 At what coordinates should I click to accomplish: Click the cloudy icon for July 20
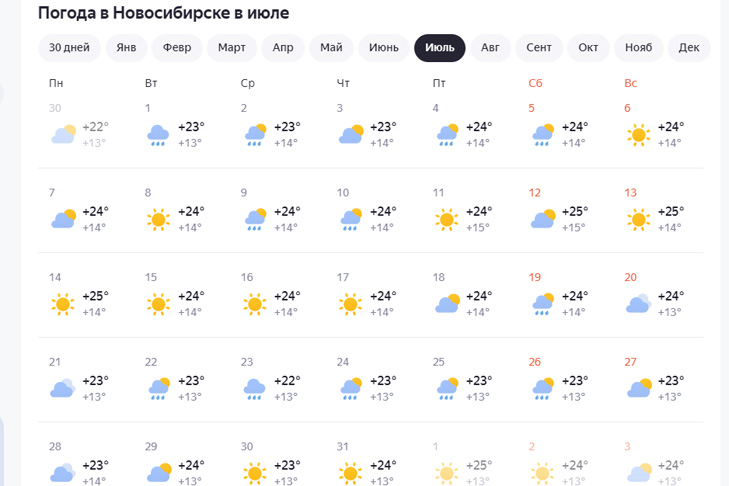tap(638, 304)
